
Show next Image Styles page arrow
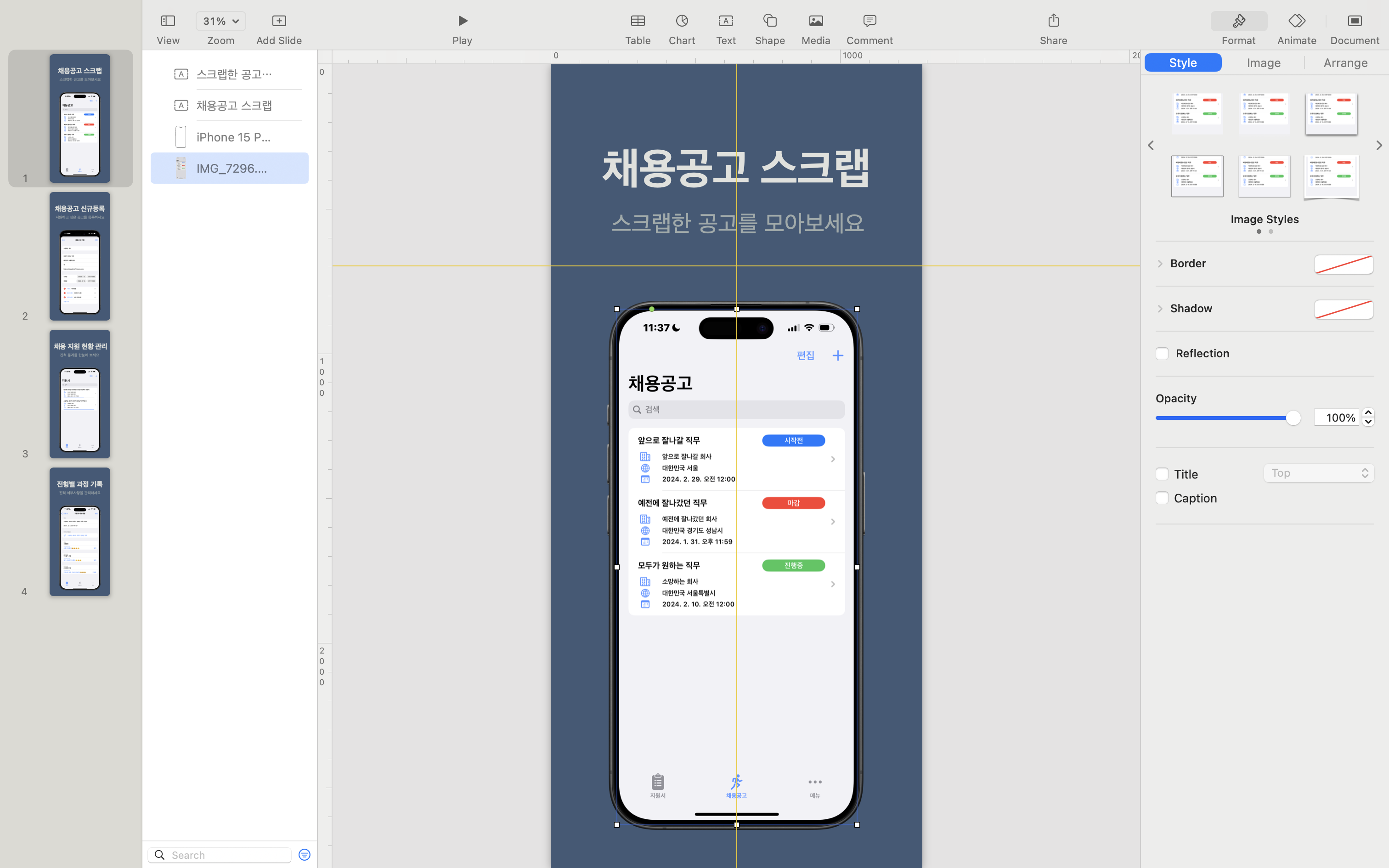point(1379,146)
